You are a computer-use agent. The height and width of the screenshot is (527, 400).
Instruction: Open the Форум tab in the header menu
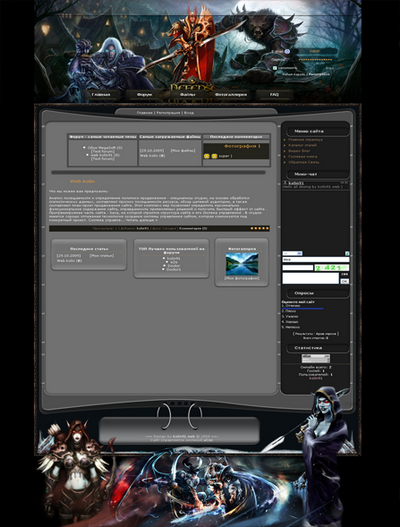tap(144, 95)
